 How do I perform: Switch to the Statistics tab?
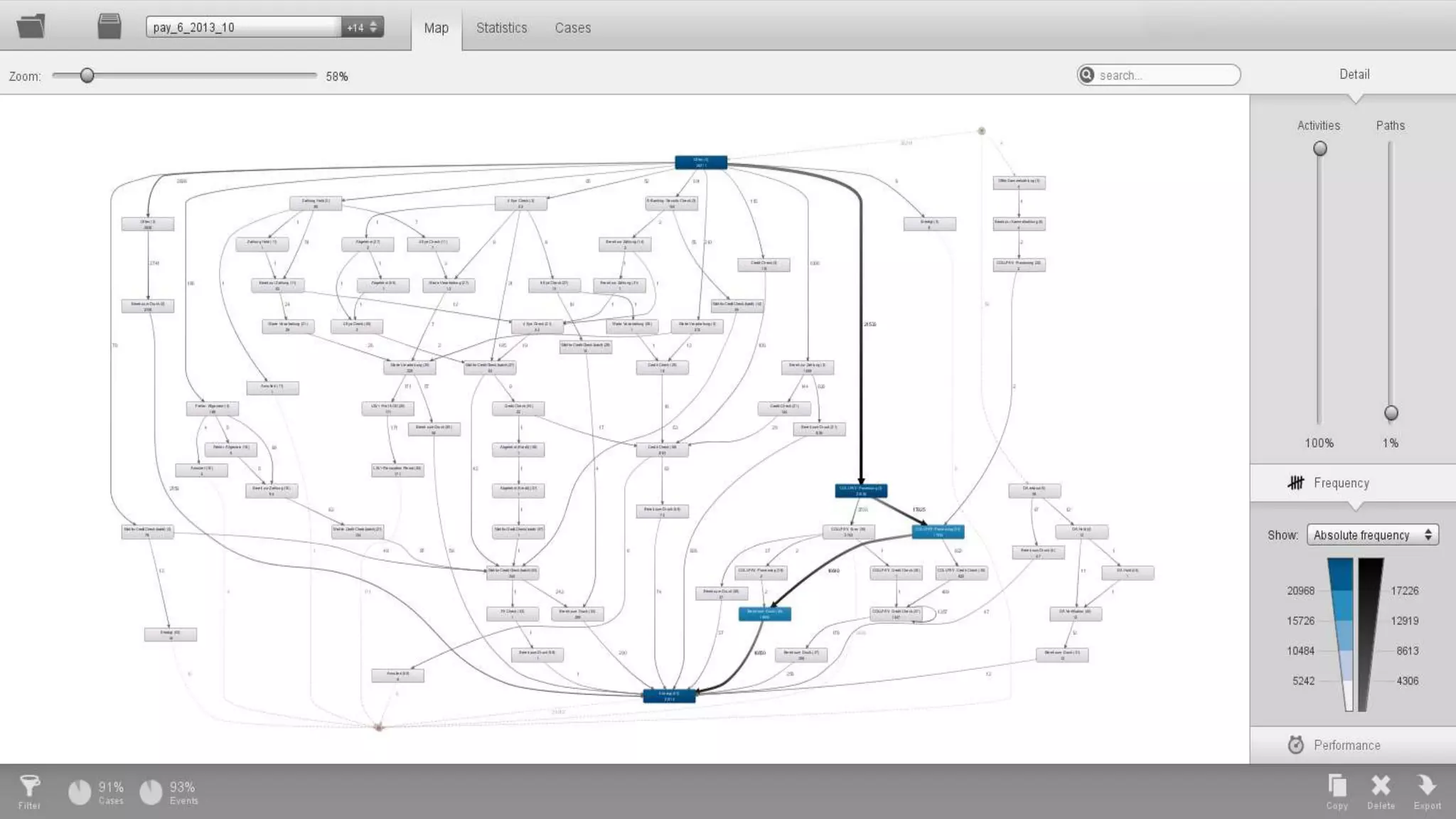coord(501,28)
